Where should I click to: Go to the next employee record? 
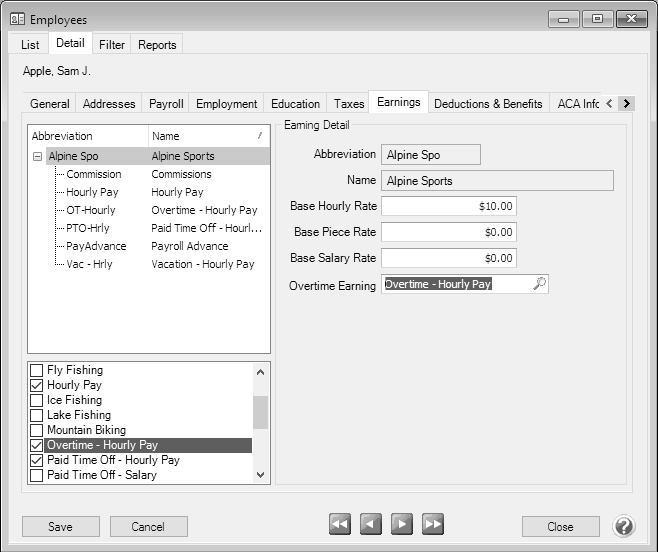click(x=401, y=525)
